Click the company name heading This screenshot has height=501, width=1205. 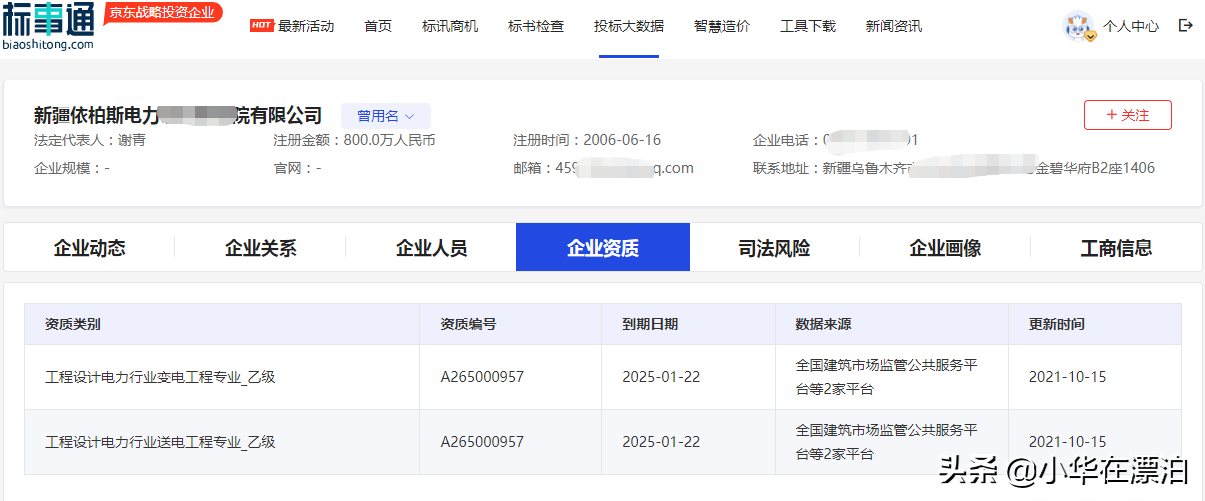(x=178, y=116)
